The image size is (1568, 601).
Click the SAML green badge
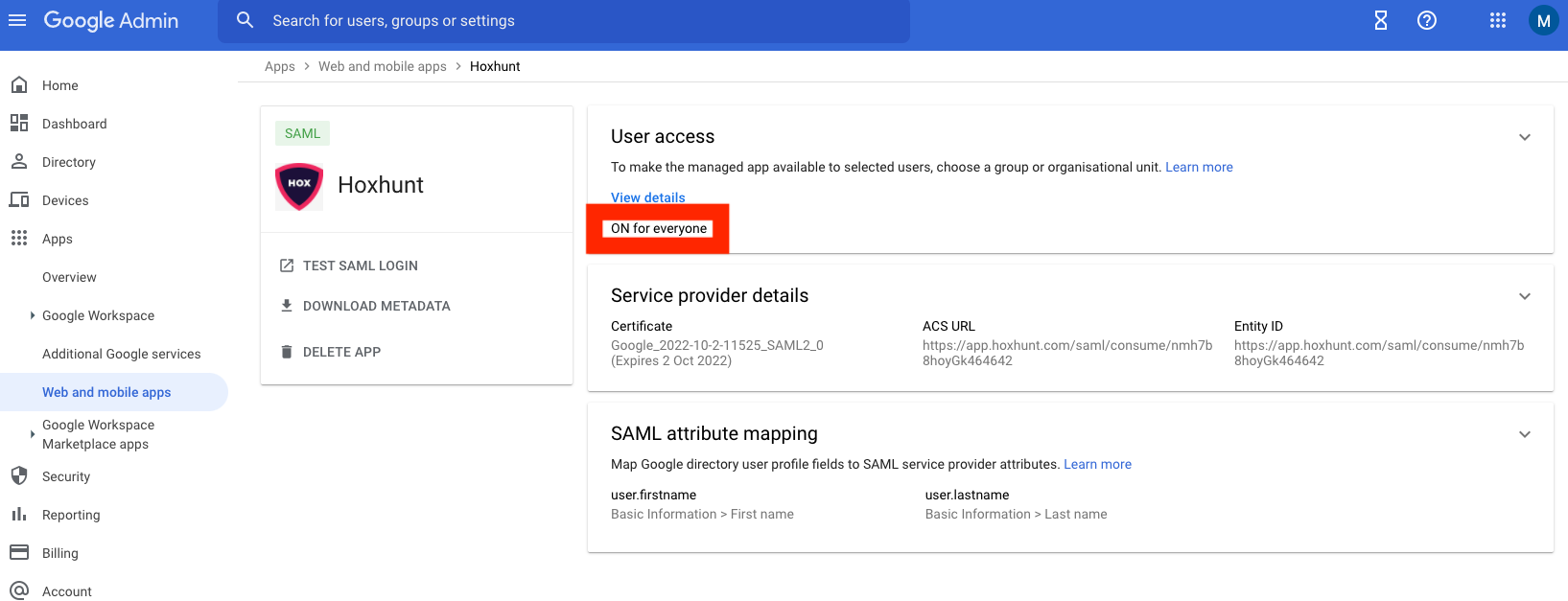point(302,133)
